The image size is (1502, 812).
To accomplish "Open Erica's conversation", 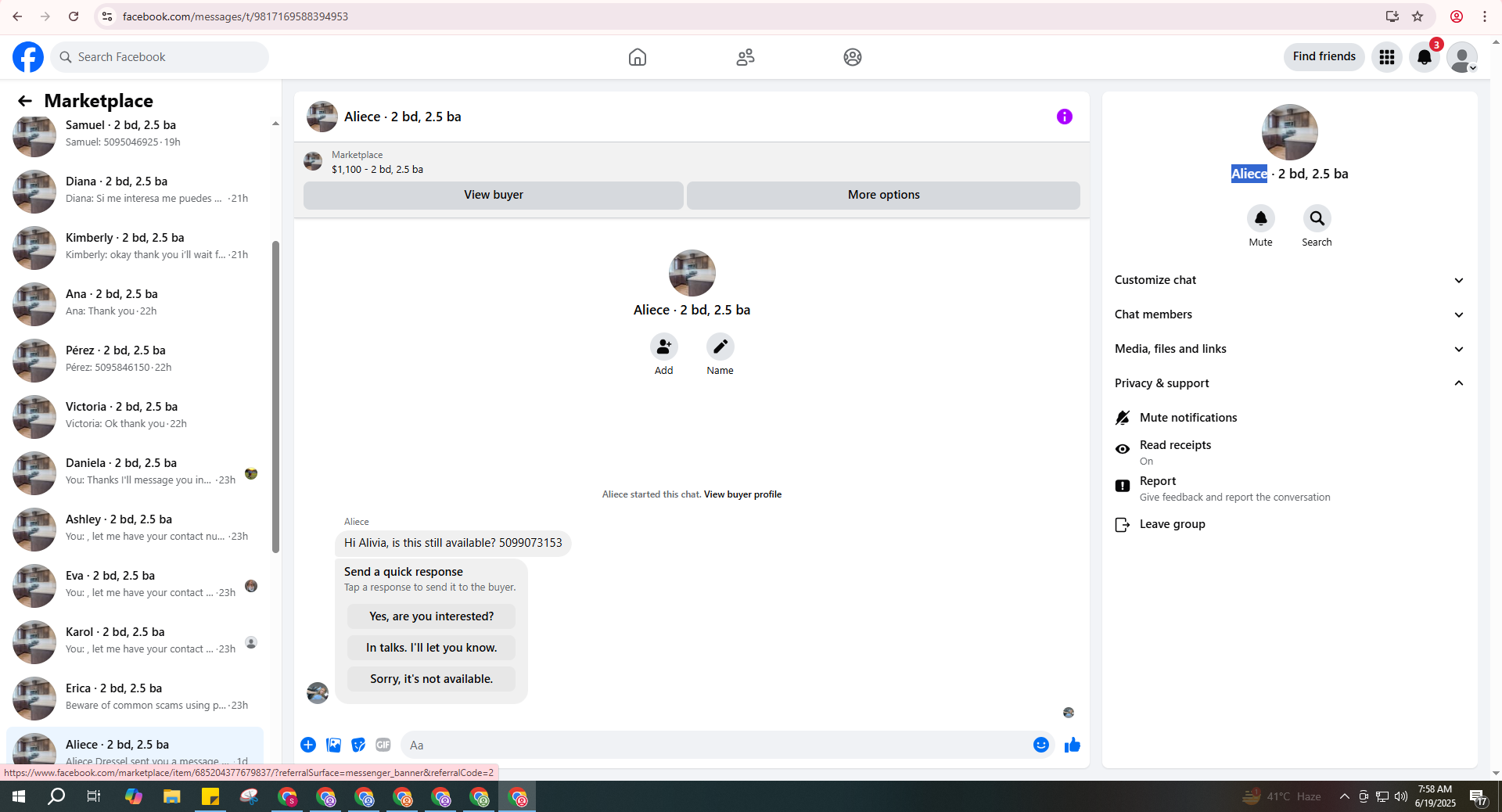I will (x=135, y=697).
